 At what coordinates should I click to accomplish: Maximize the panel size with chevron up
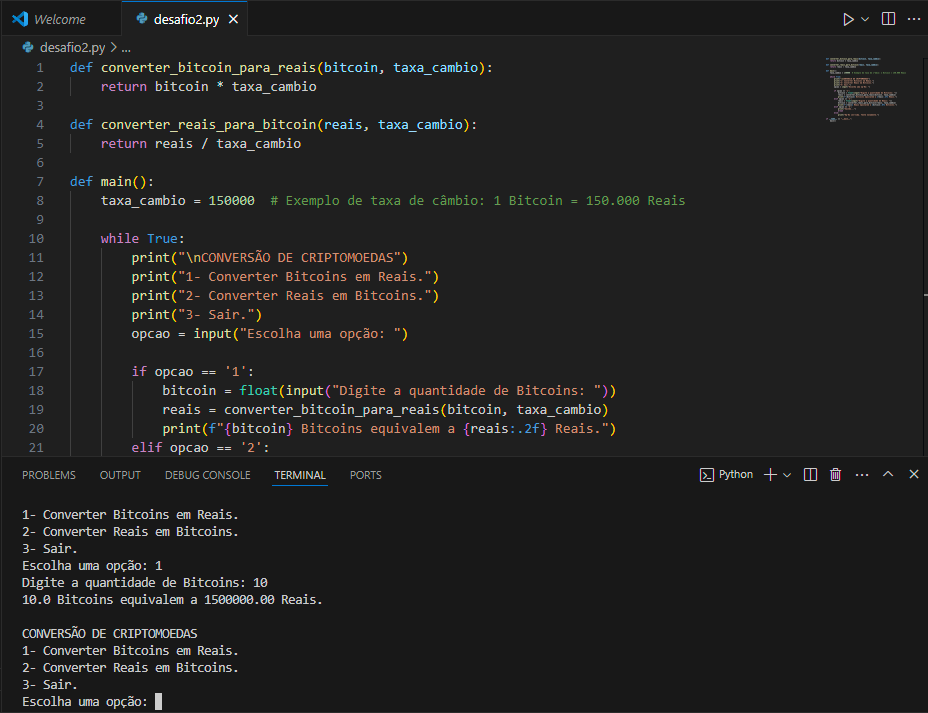[888, 475]
